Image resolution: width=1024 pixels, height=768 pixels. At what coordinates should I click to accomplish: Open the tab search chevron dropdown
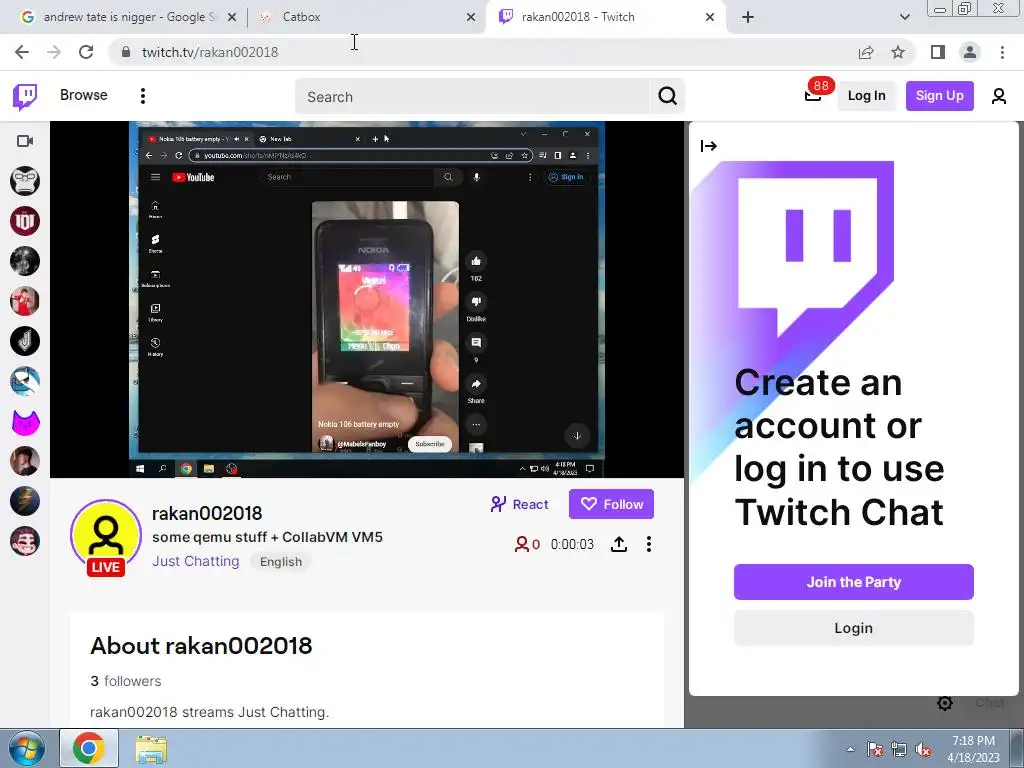click(x=904, y=18)
